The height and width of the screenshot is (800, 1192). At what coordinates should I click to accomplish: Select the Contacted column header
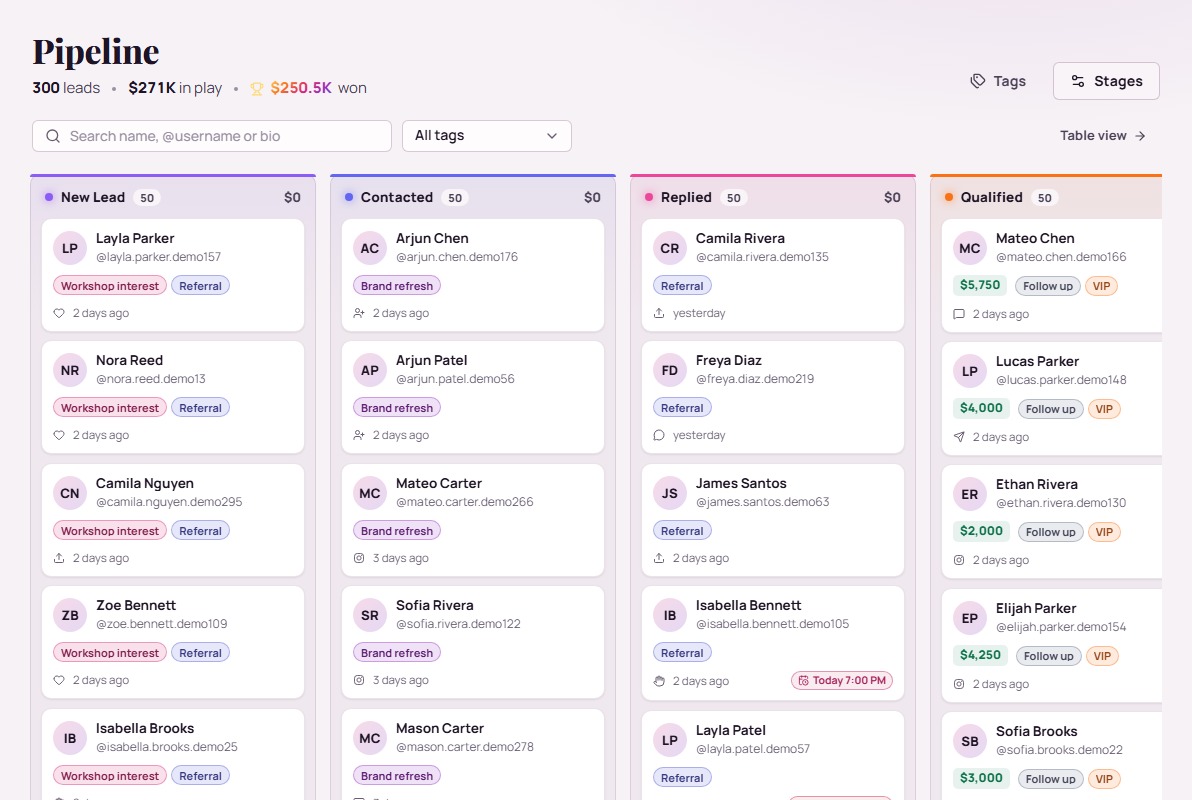(473, 197)
